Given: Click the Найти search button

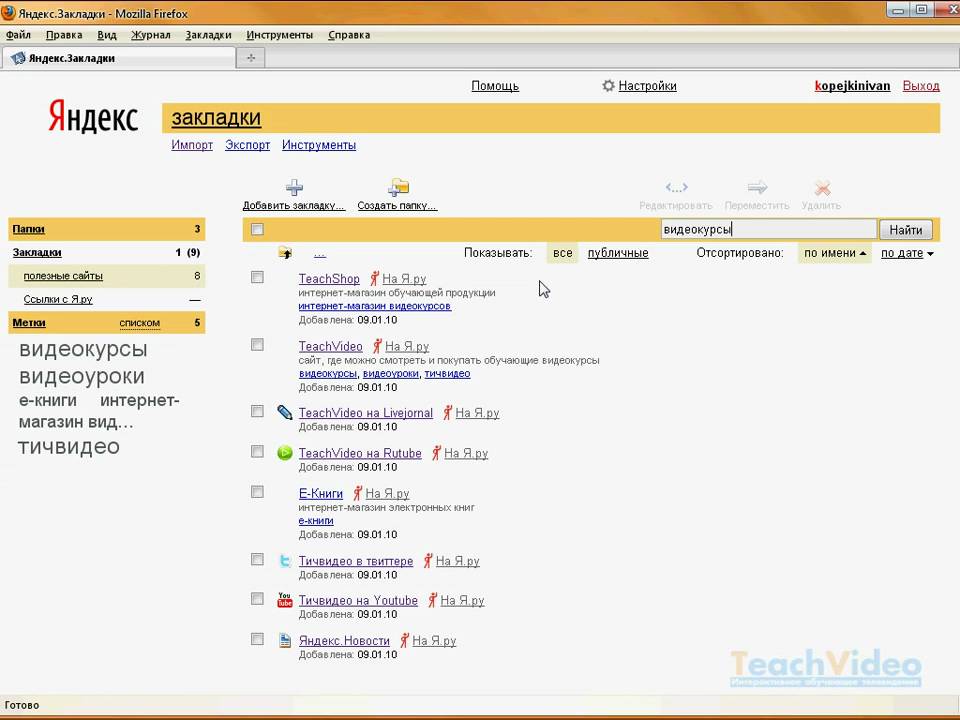Looking at the screenshot, I should 906,230.
